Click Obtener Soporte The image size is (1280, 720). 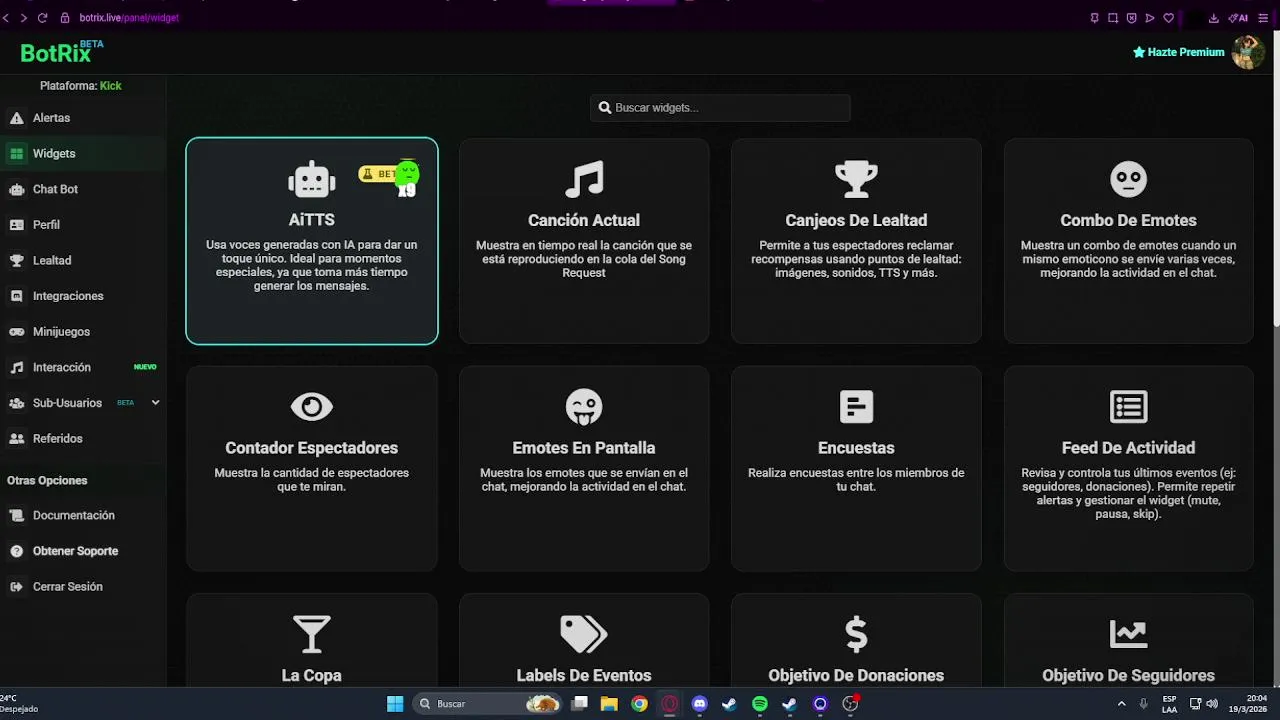pos(83,551)
